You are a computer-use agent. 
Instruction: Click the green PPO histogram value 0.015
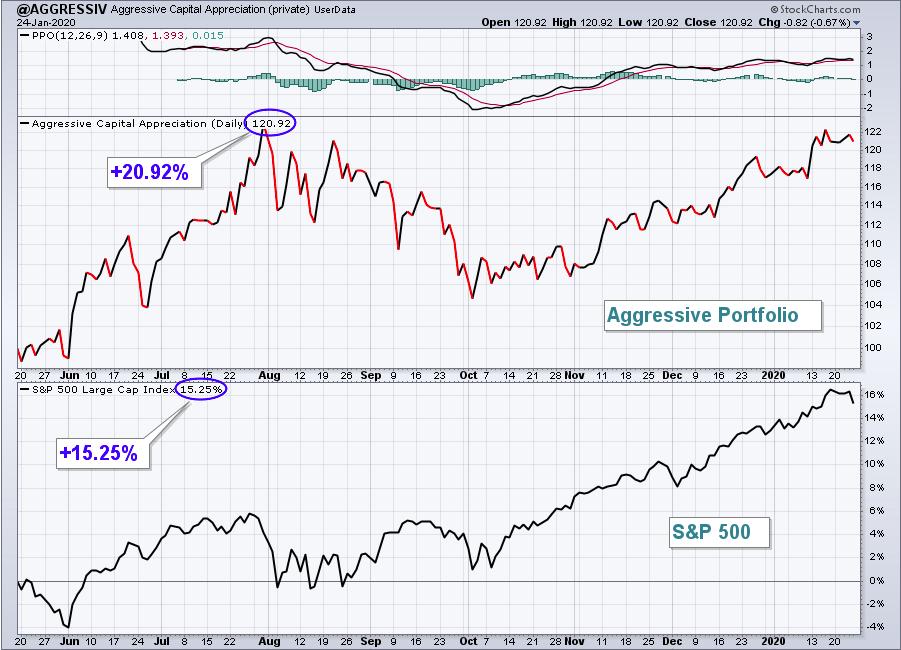pos(208,36)
